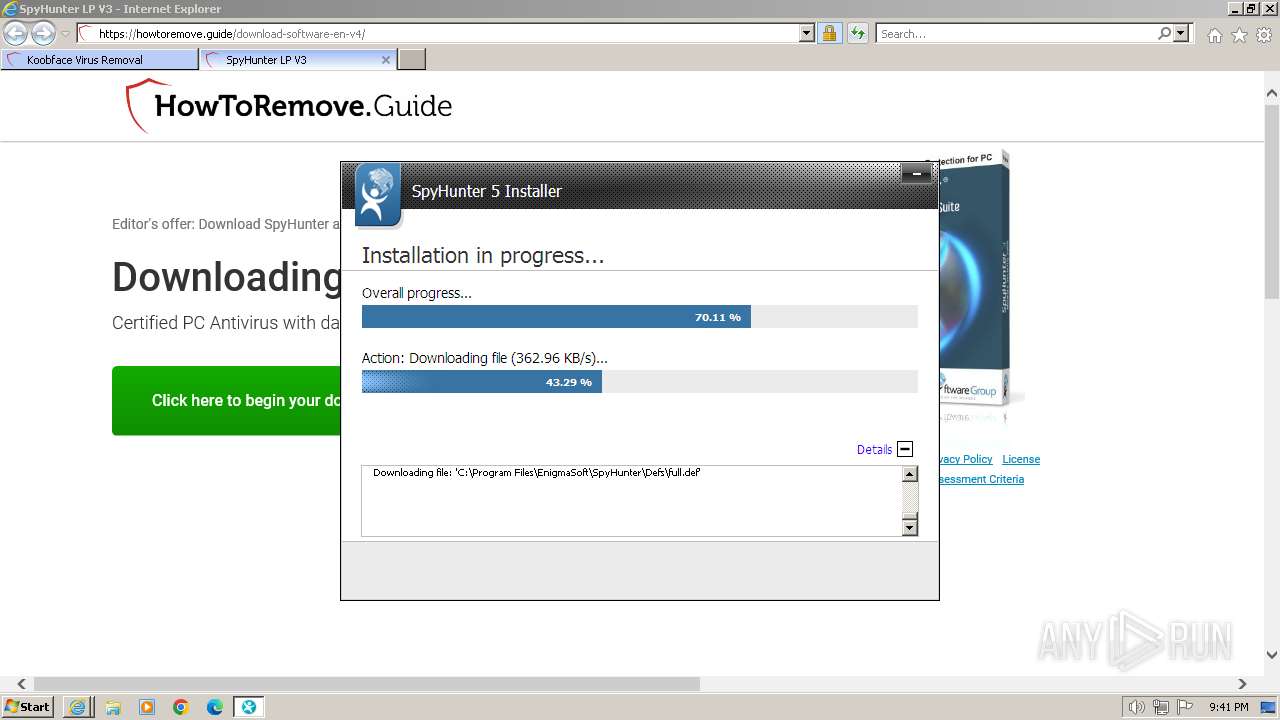This screenshot has width=1280, height=720.
Task: Click the network tray icon
Action: tap(1161, 707)
